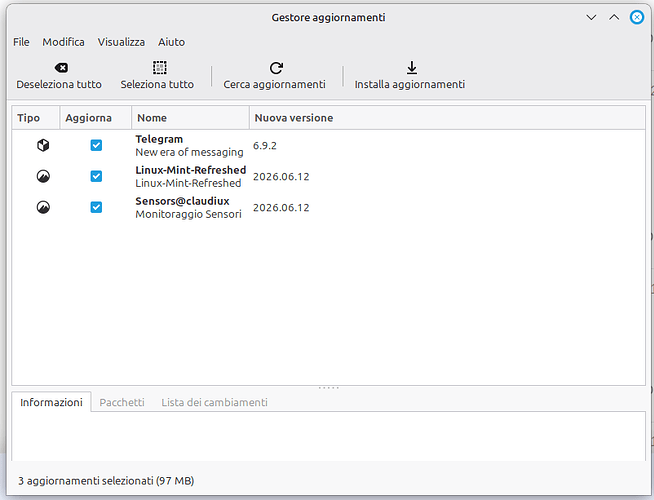Toggle the Sensors@claudiux update checkbox

click(x=96, y=207)
